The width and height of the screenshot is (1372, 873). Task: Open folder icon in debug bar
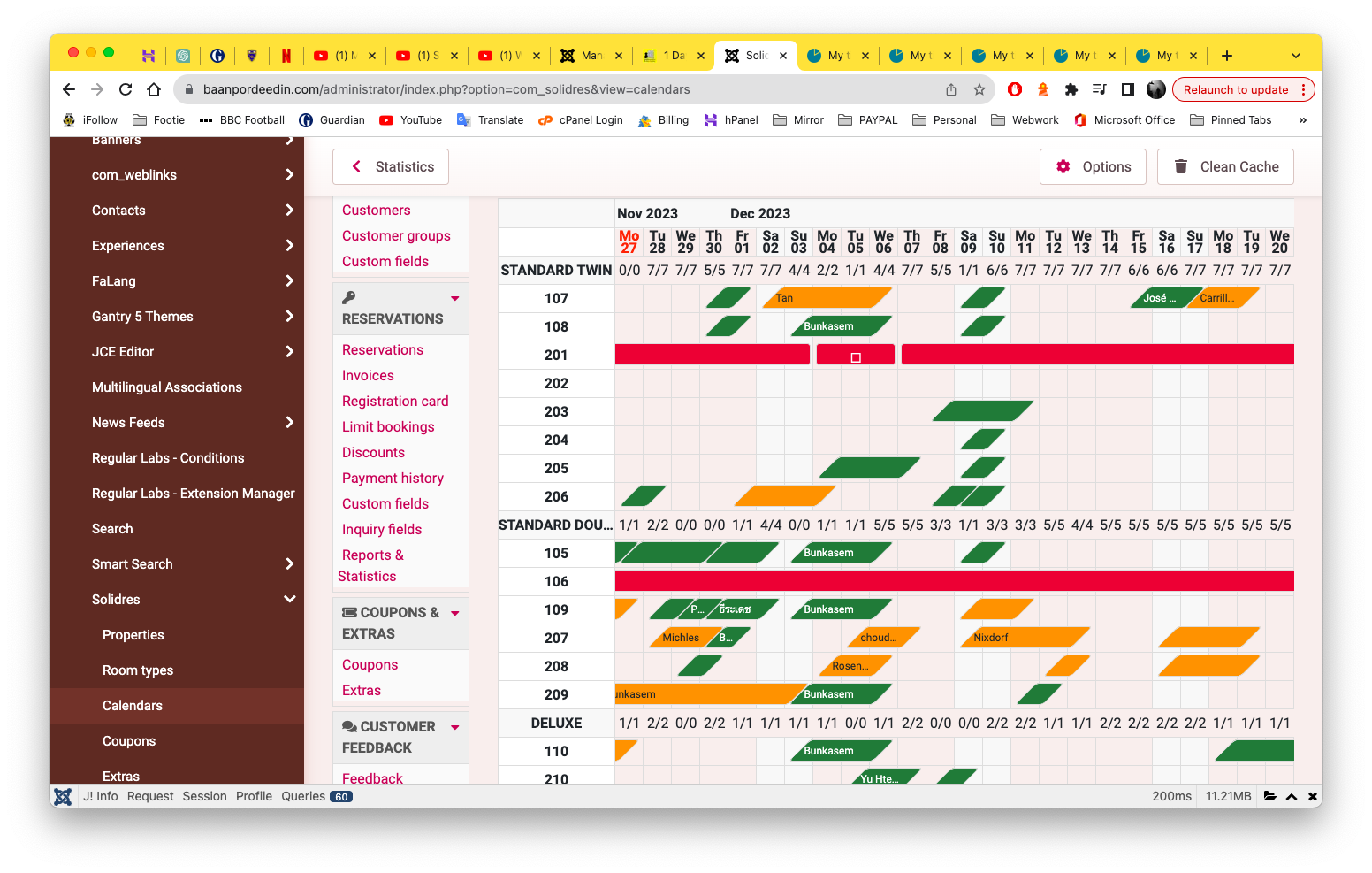coord(1270,796)
